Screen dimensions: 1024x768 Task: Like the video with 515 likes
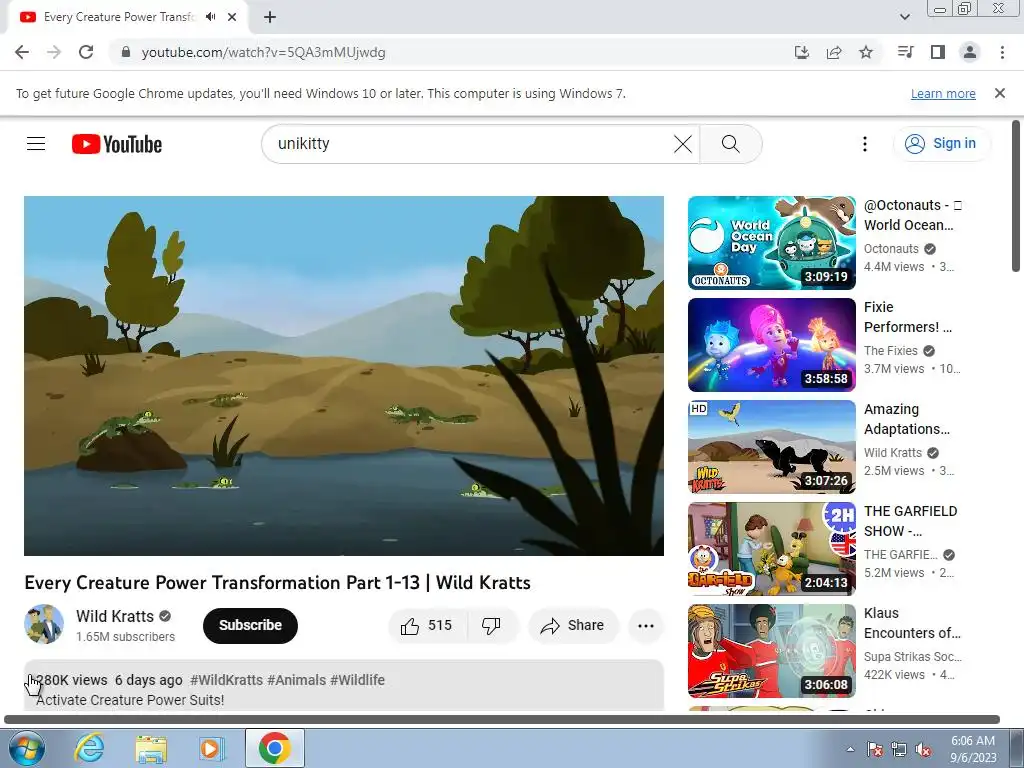coord(428,626)
